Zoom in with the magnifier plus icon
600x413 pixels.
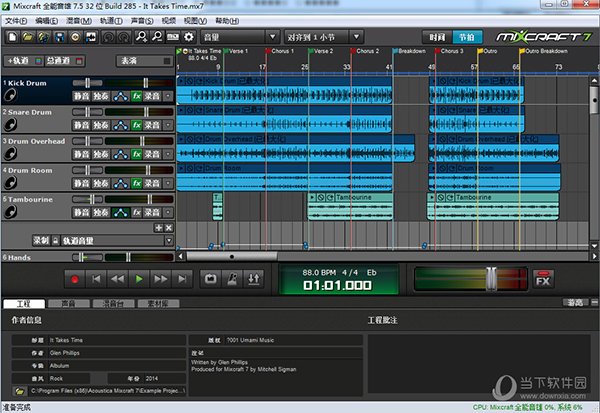[142, 37]
